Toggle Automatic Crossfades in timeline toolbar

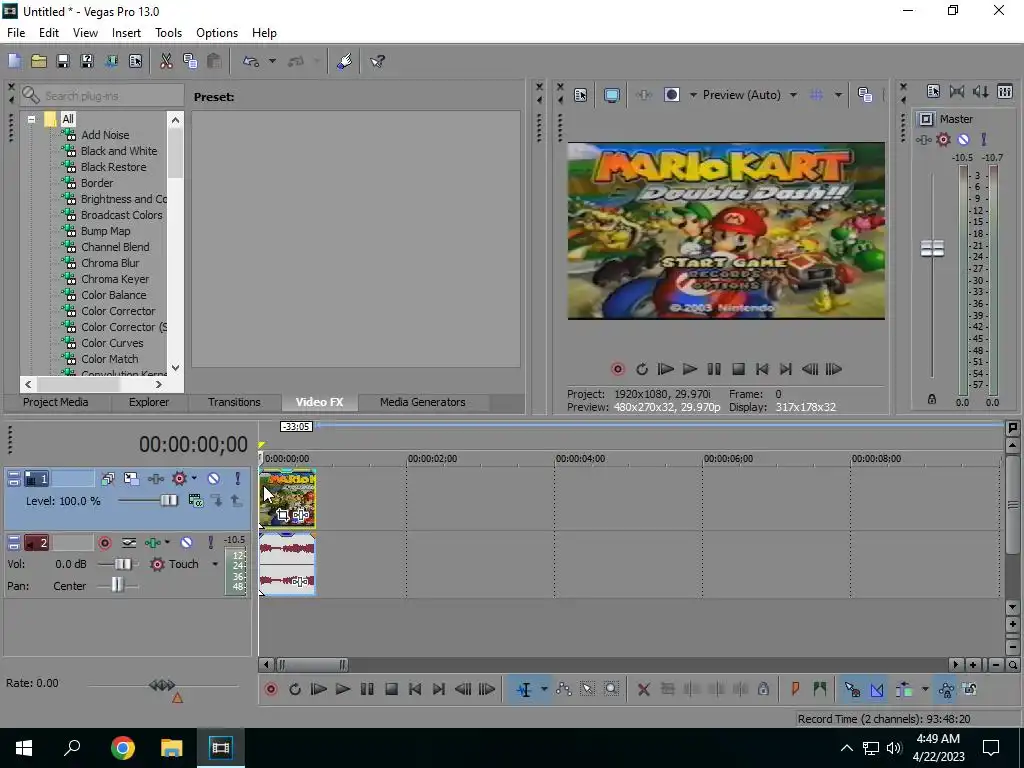(876, 690)
